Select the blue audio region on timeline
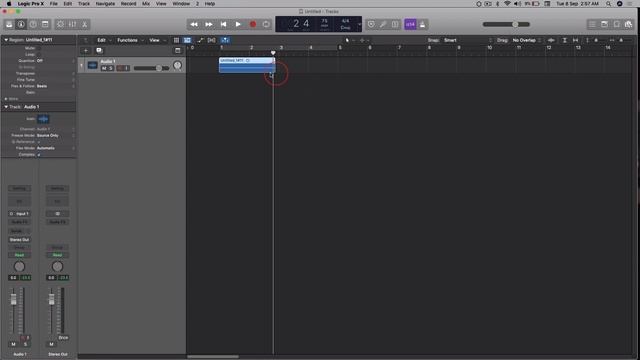This screenshot has width=640, height=360. 247,65
